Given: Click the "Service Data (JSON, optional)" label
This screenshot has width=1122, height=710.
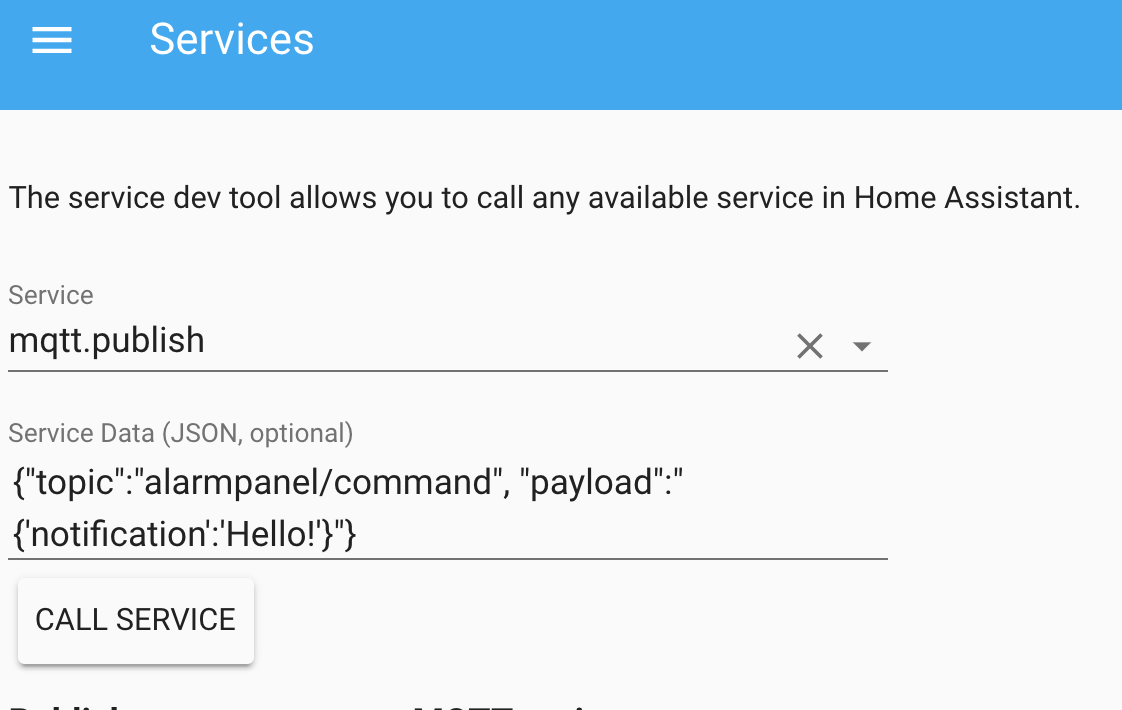Looking at the screenshot, I should 181,433.
